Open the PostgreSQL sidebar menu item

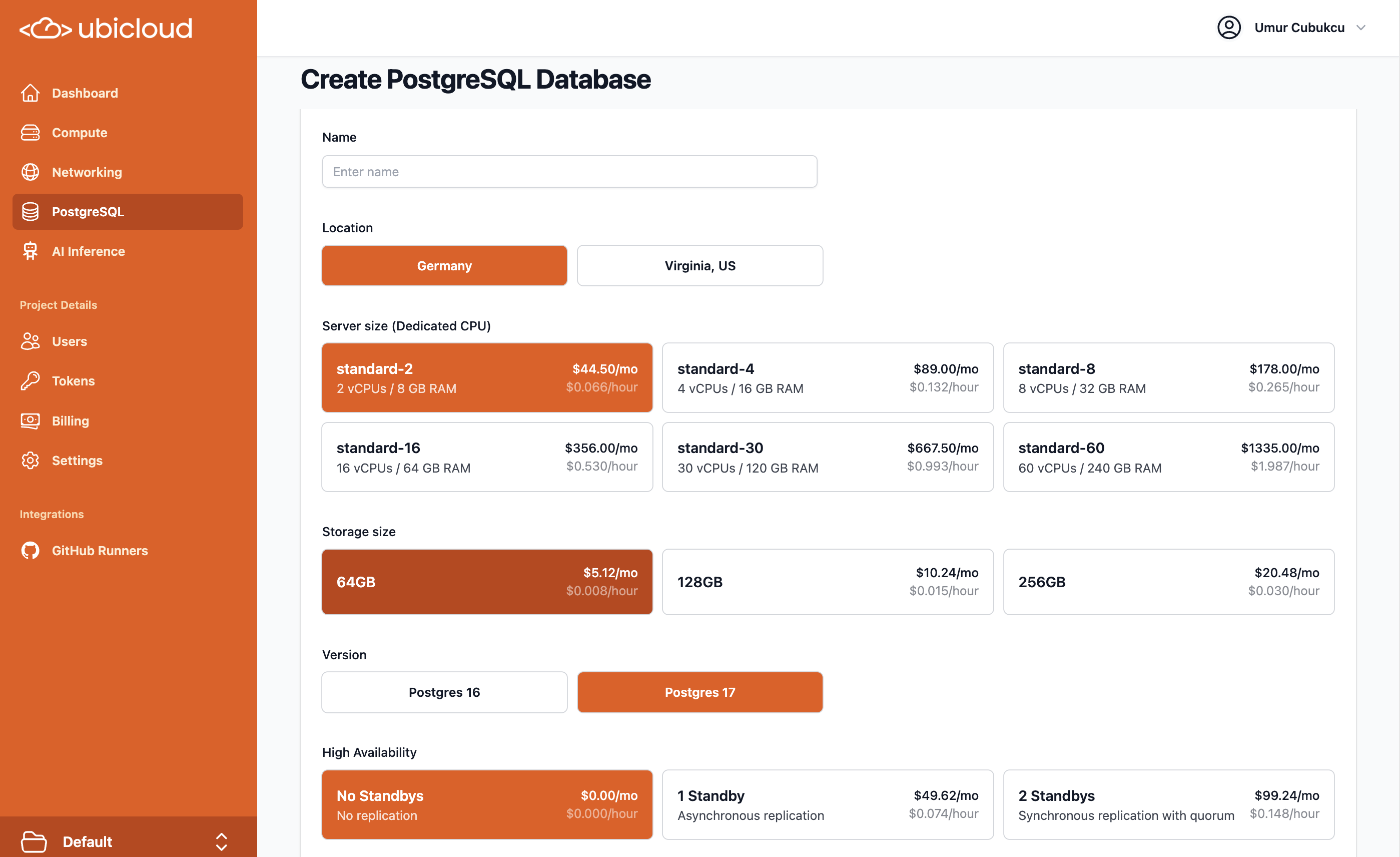click(x=128, y=211)
